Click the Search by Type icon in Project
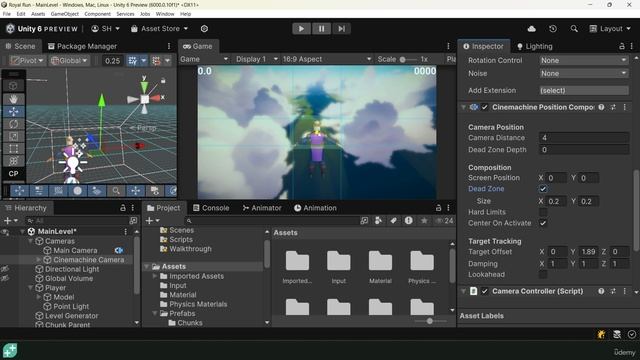This screenshot has width=640, height=360. [x=378, y=220]
